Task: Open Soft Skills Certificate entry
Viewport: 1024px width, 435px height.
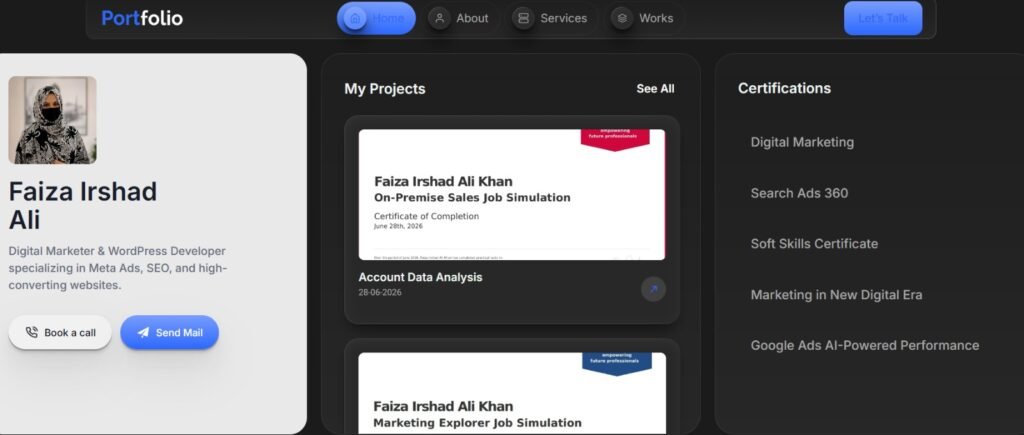Action: [814, 244]
